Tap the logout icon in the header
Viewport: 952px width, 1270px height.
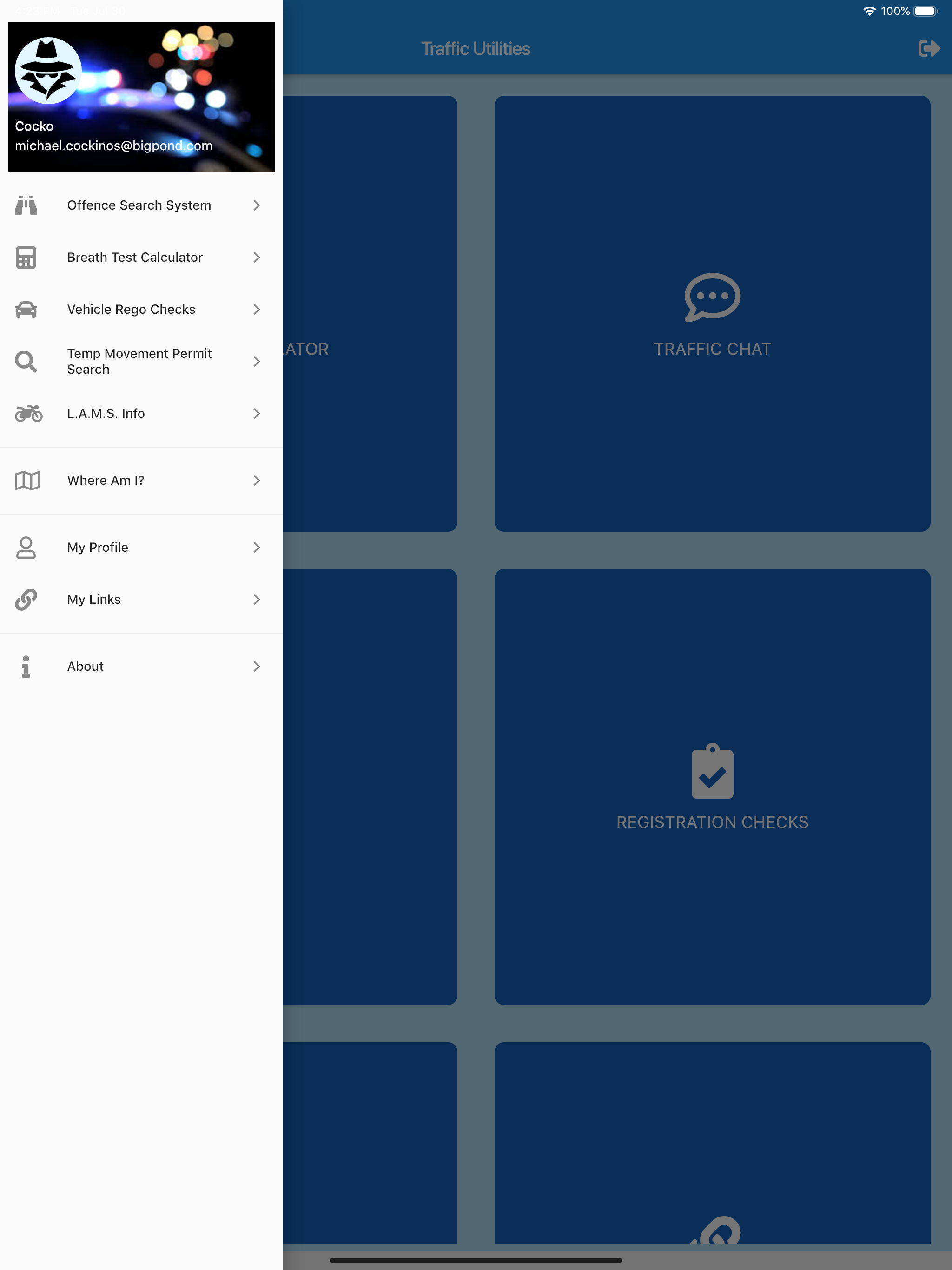(x=928, y=48)
